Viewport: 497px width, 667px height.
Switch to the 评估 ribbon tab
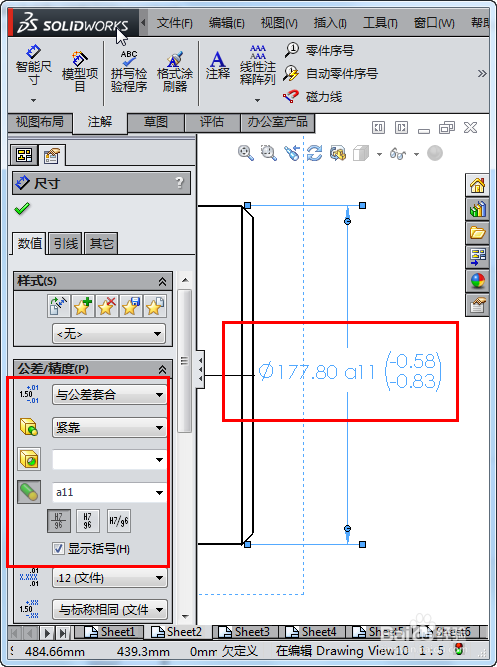coord(212,122)
